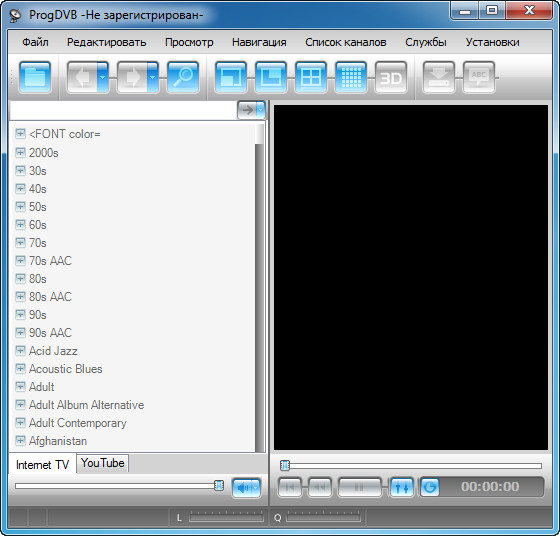Switch to the YouTube tab

[x=102, y=463]
